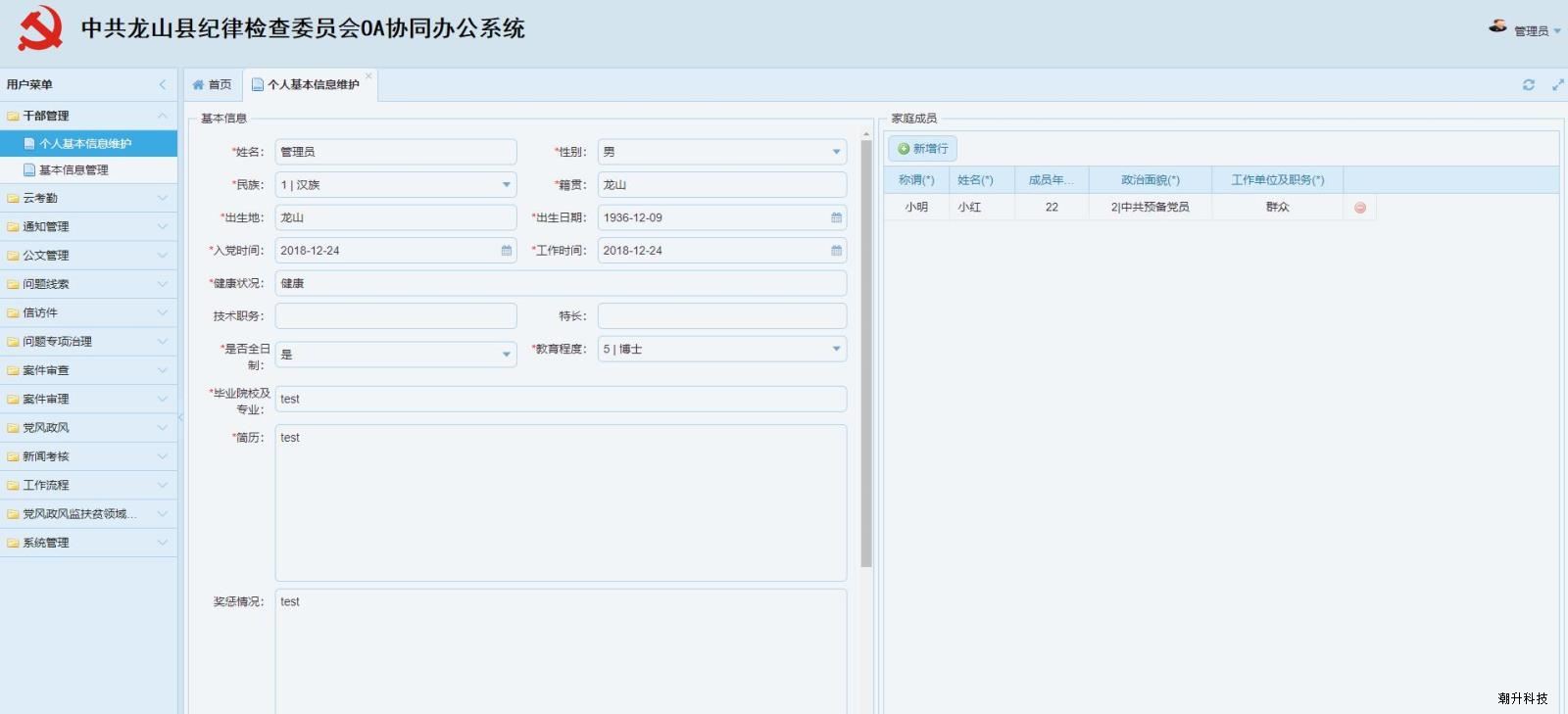The width and height of the screenshot is (1568, 714).
Task: Click inside the 奖惩情况 text area
Action: coord(561,651)
